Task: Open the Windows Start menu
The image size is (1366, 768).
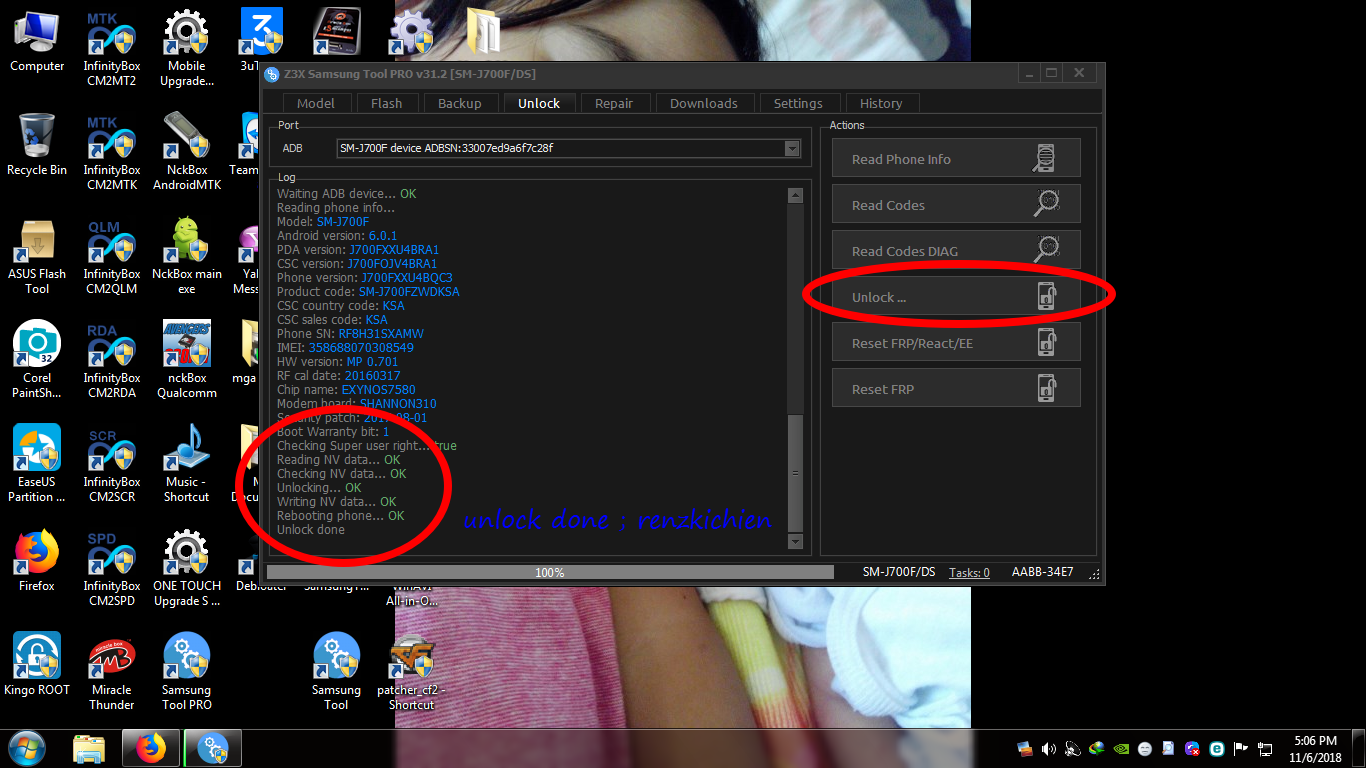Action: (27, 748)
